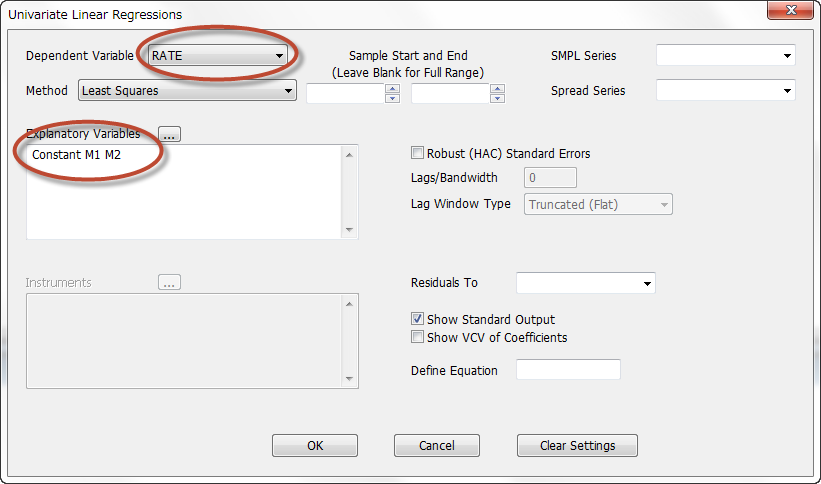This screenshot has height=484, width=821.
Task: Expand the Residuals To dropdown
Action: click(x=585, y=283)
